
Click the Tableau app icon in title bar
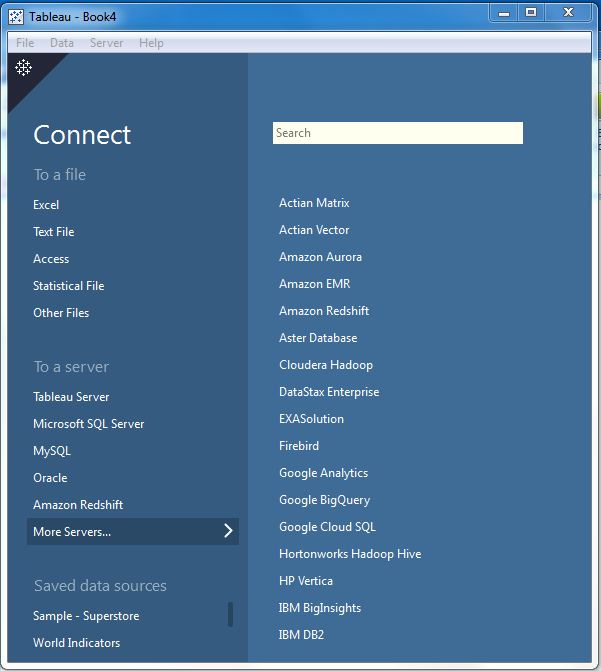point(16,15)
